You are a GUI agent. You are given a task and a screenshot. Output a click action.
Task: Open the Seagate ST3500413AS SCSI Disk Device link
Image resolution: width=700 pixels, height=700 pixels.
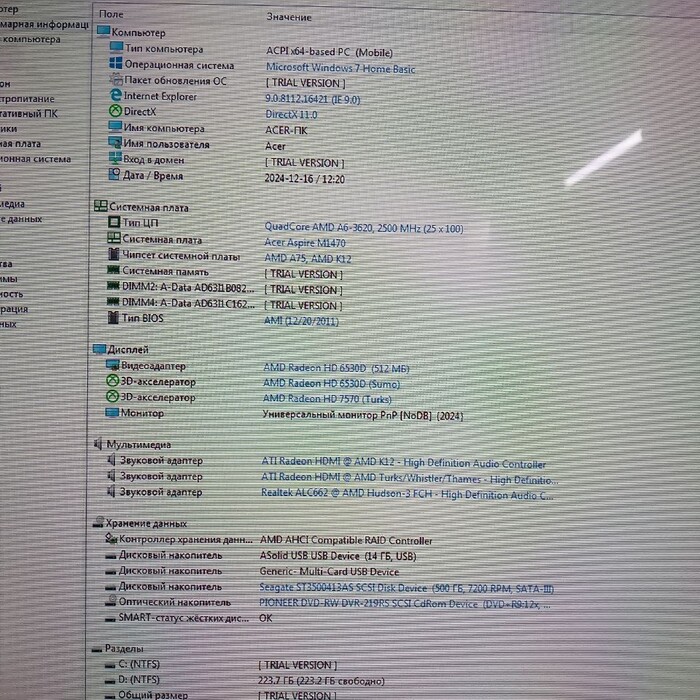coord(407,588)
